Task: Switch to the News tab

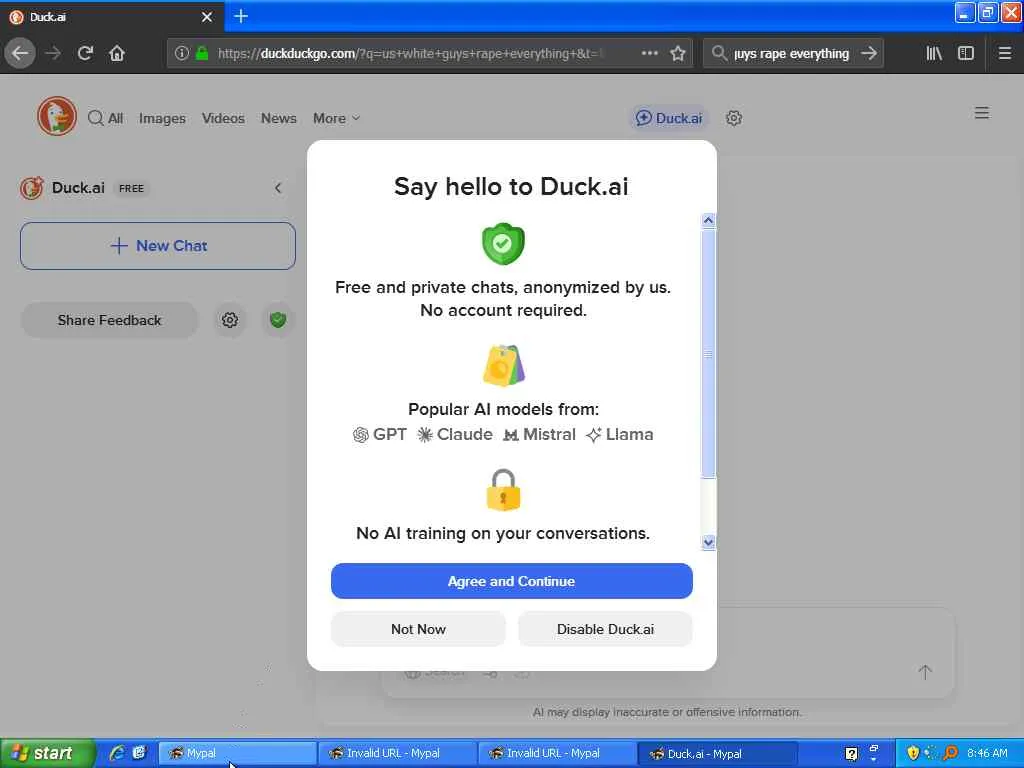Action: point(279,118)
